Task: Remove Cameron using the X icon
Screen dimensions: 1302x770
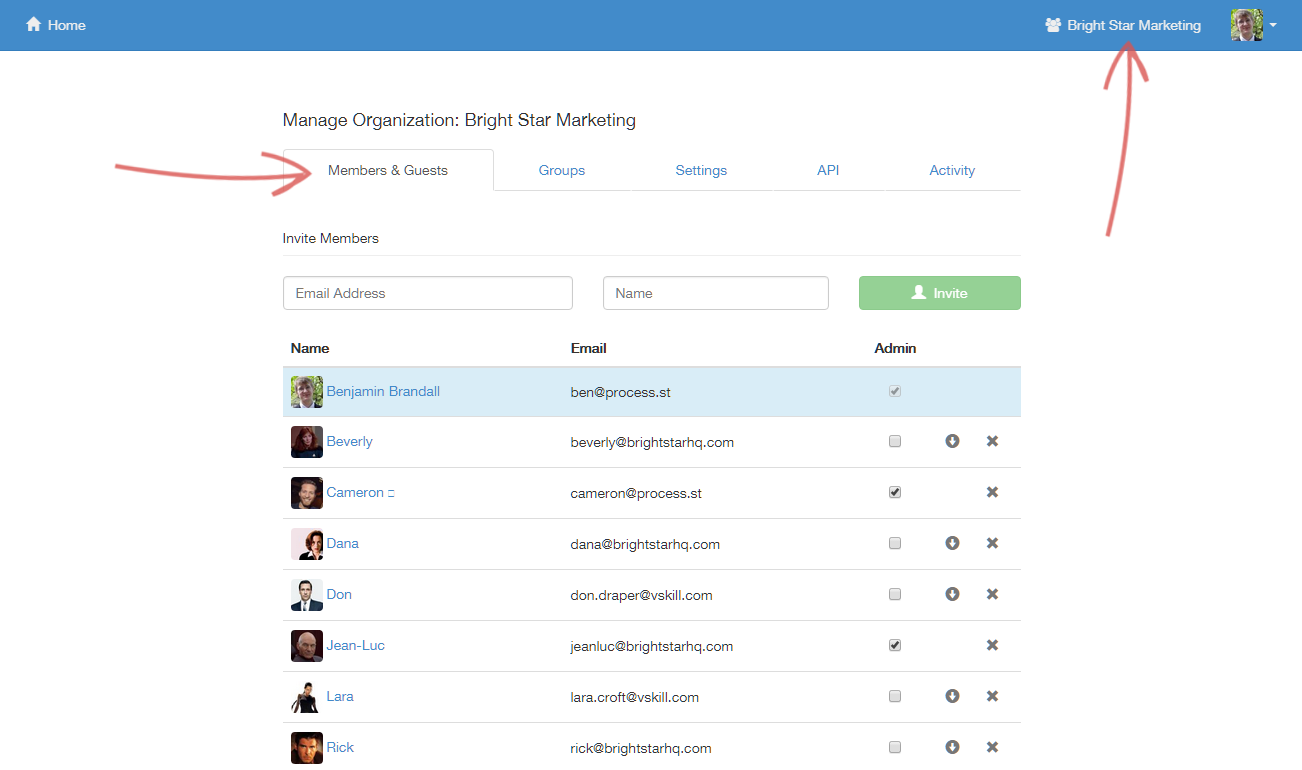Action: 992,492
